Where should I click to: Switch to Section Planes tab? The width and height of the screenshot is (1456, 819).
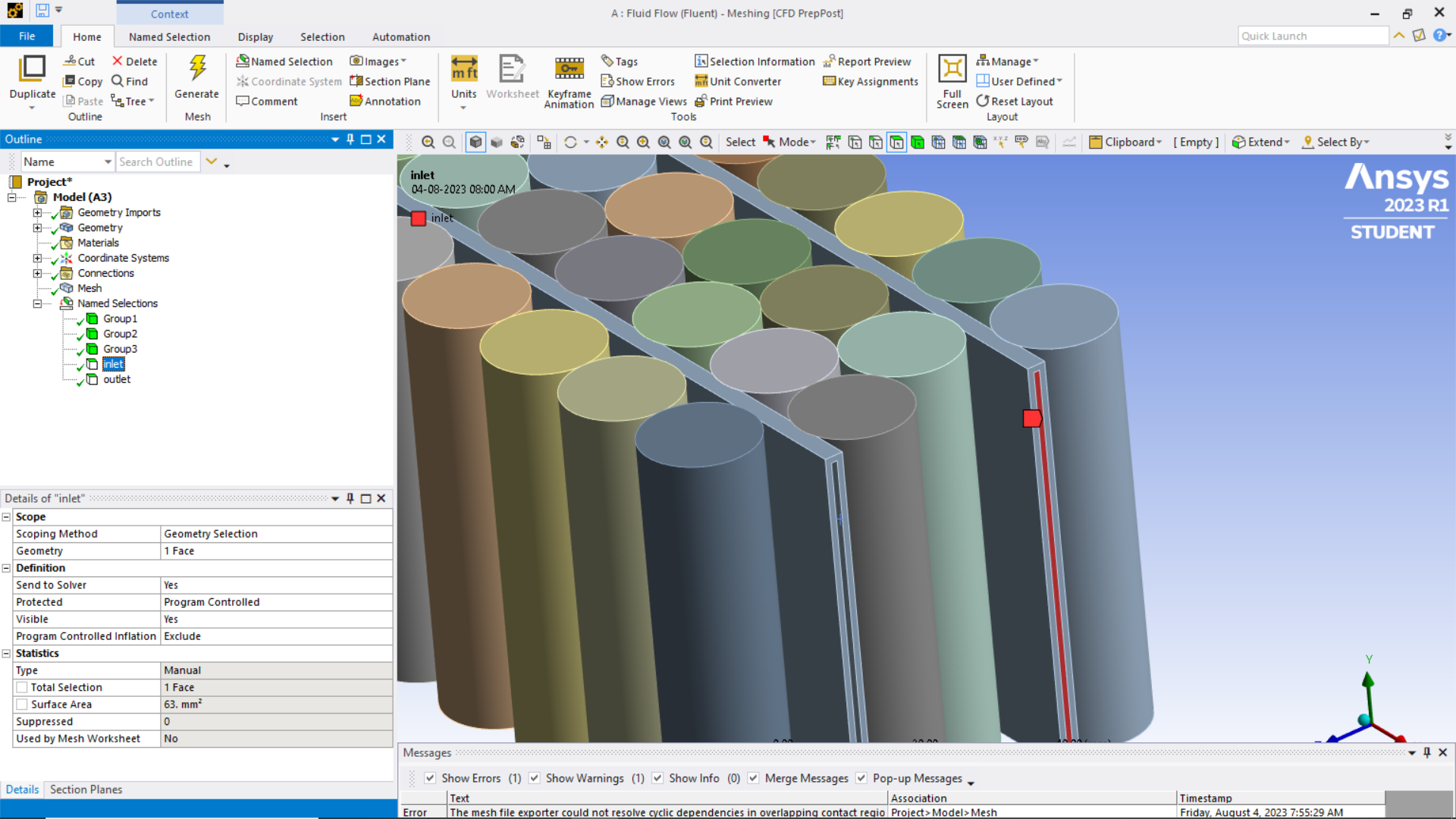coord(86,789)
